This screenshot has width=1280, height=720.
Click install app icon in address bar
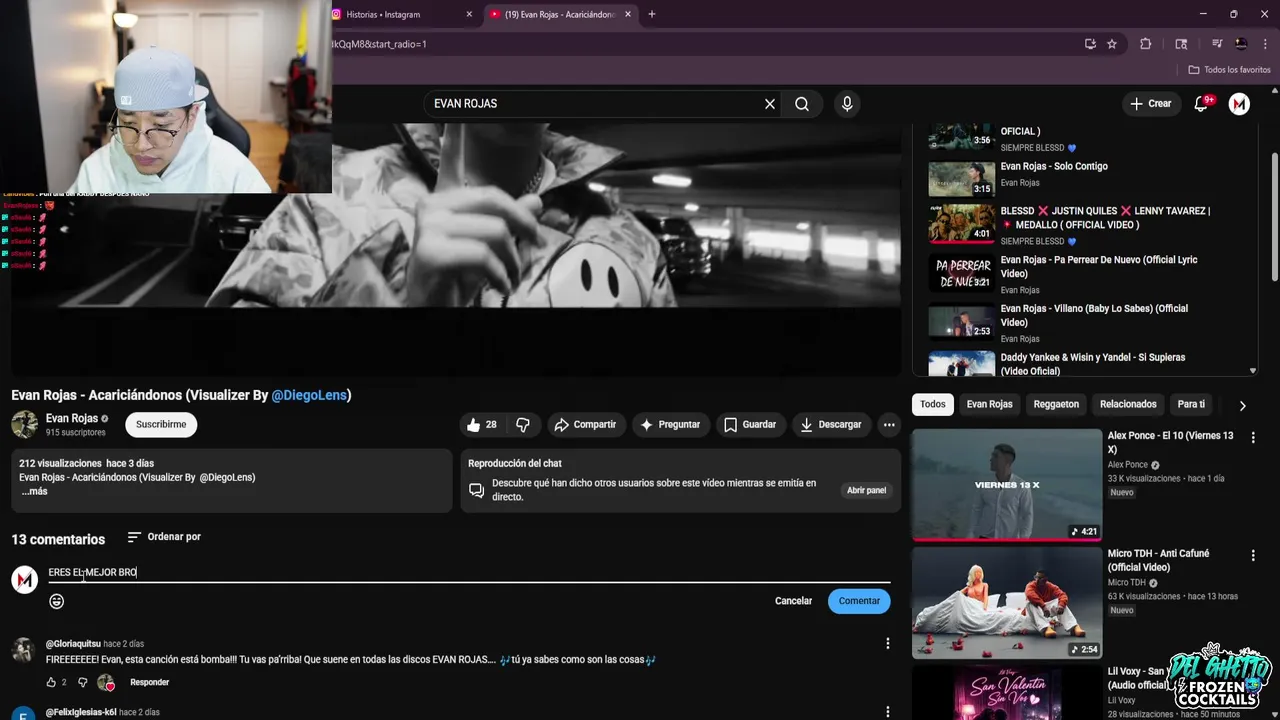click(x=1090, y=44)
